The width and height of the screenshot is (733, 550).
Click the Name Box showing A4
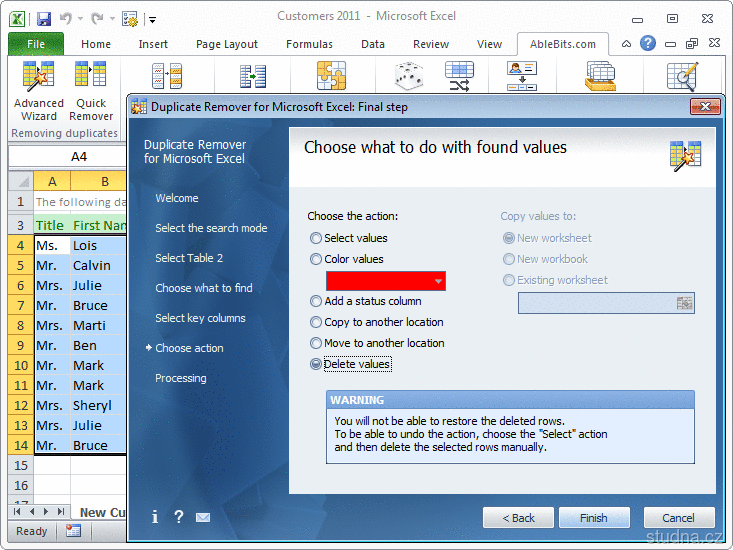coord(79,157)
